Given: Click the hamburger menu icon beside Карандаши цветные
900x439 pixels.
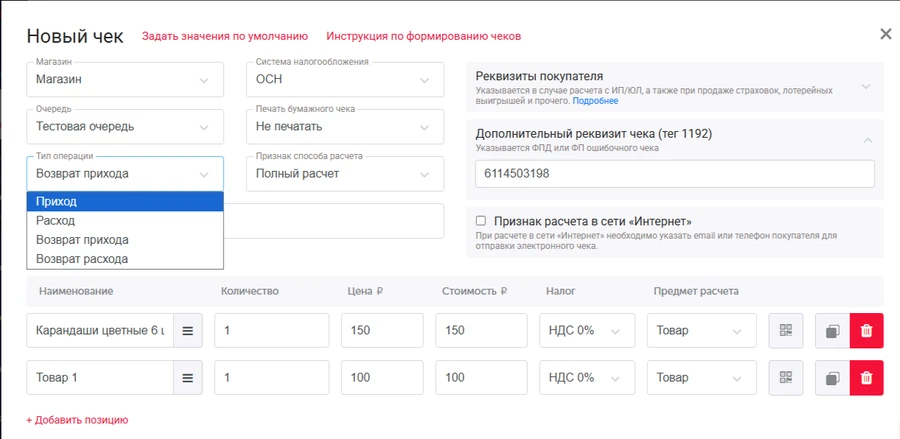Looking at the screenshot, I should click(188, 330).
